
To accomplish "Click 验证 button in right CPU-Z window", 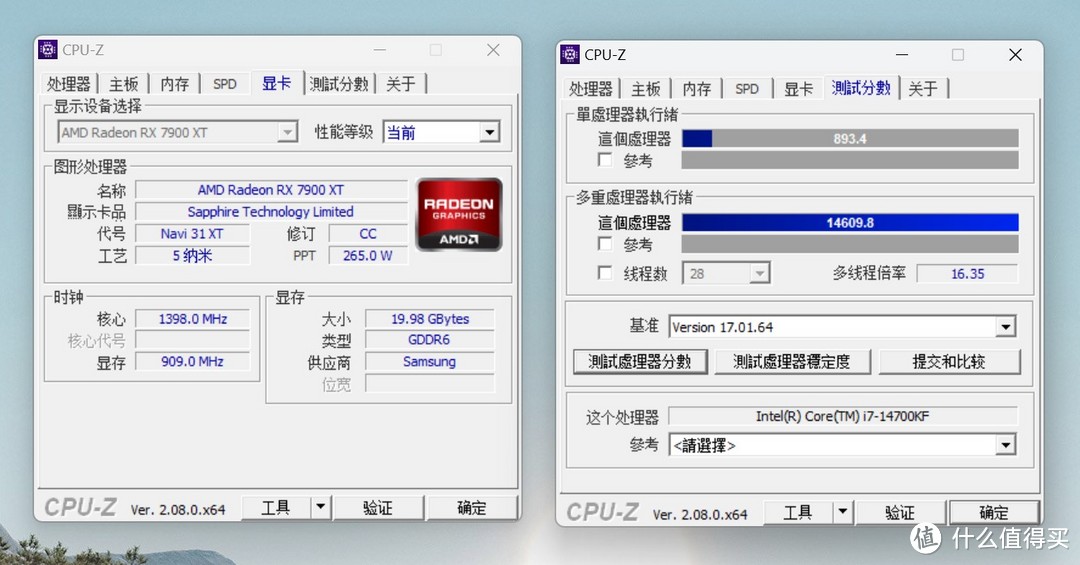I will pyautogui.click(x=900, y=513).
